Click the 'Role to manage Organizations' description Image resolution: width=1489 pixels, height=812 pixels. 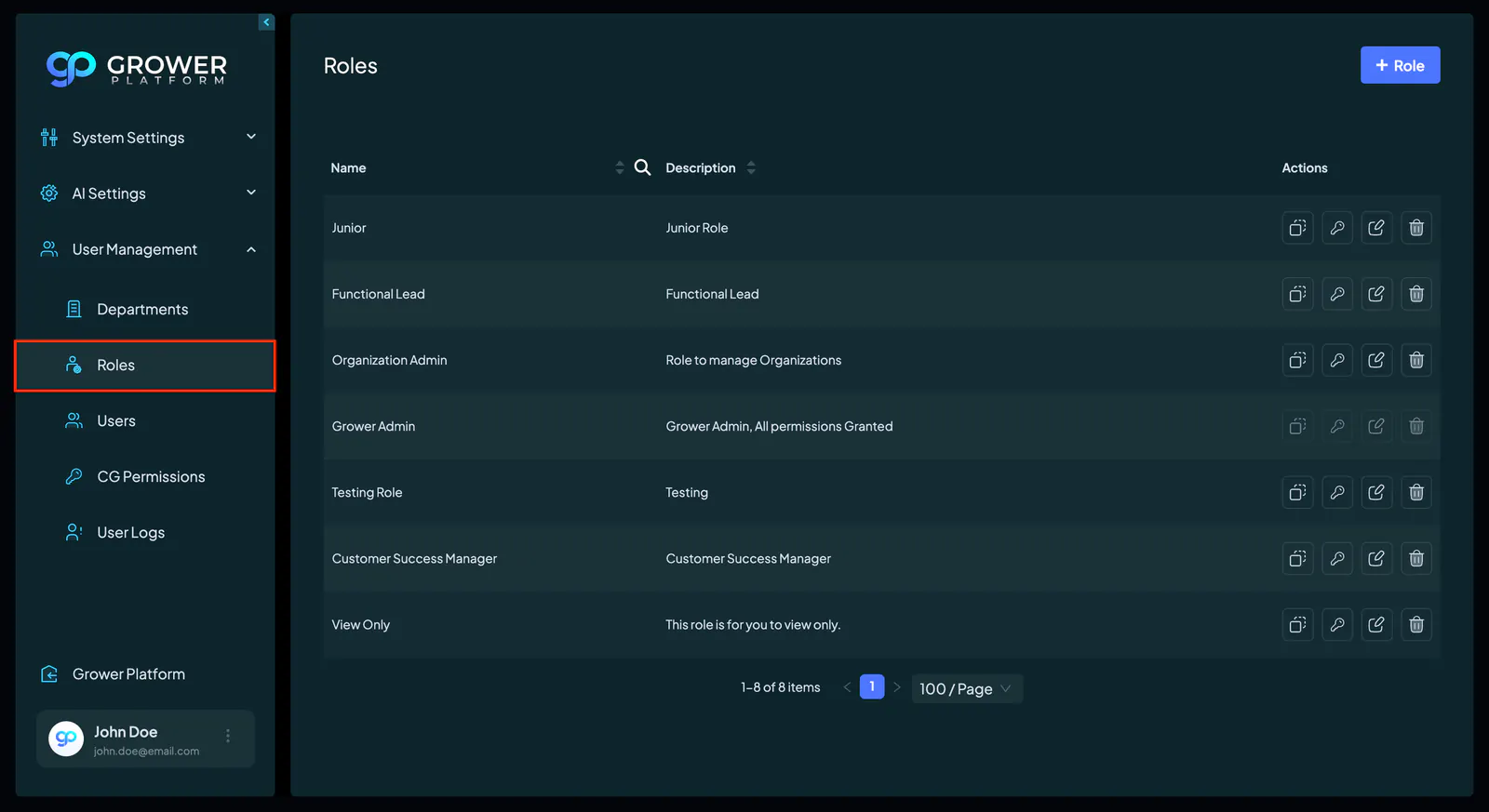coord(753,360)
